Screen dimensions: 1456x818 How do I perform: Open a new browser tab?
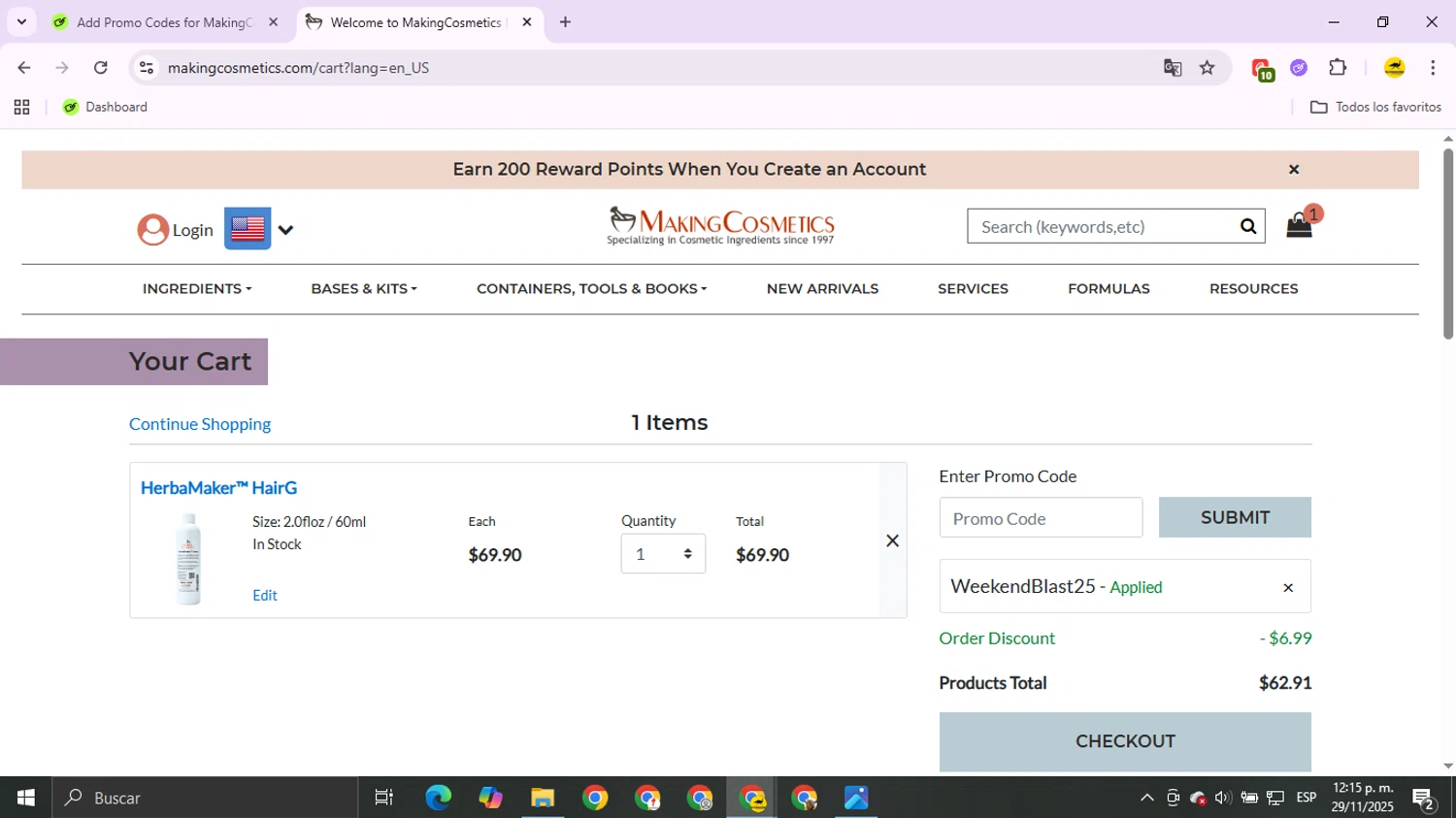[x=565, y=22]
